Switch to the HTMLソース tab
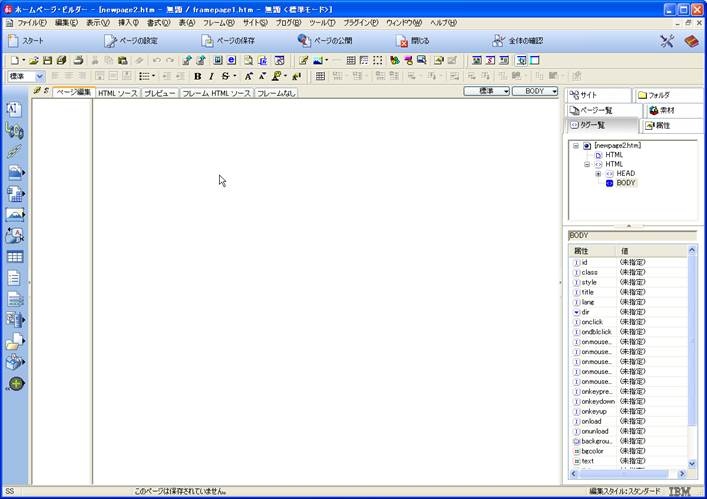This screenshot has width=707, height=499. (x=117, y=93)
